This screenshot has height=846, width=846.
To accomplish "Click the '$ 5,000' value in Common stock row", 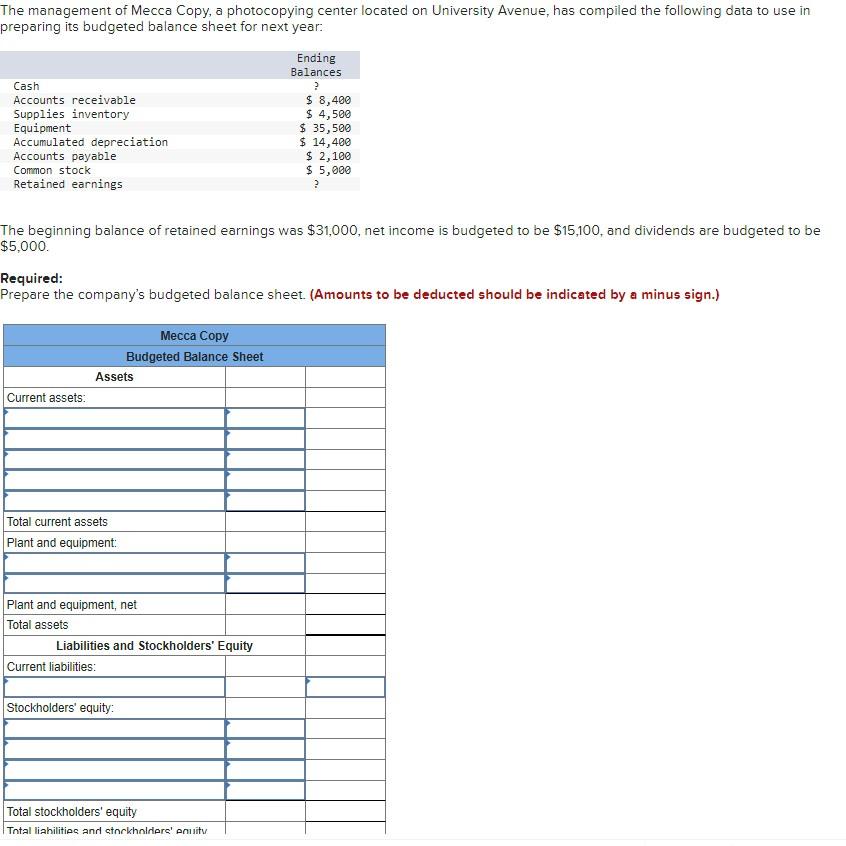I will (x=328, y=170).
